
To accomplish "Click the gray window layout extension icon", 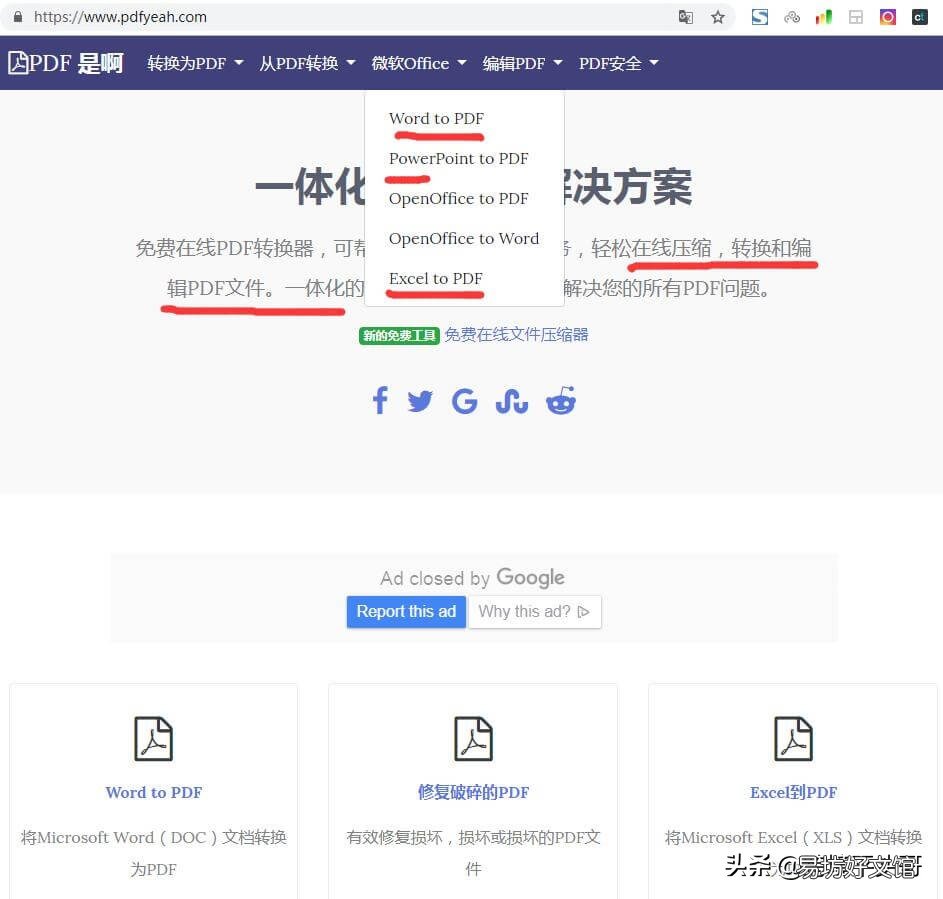I will (x=855, y=17).
